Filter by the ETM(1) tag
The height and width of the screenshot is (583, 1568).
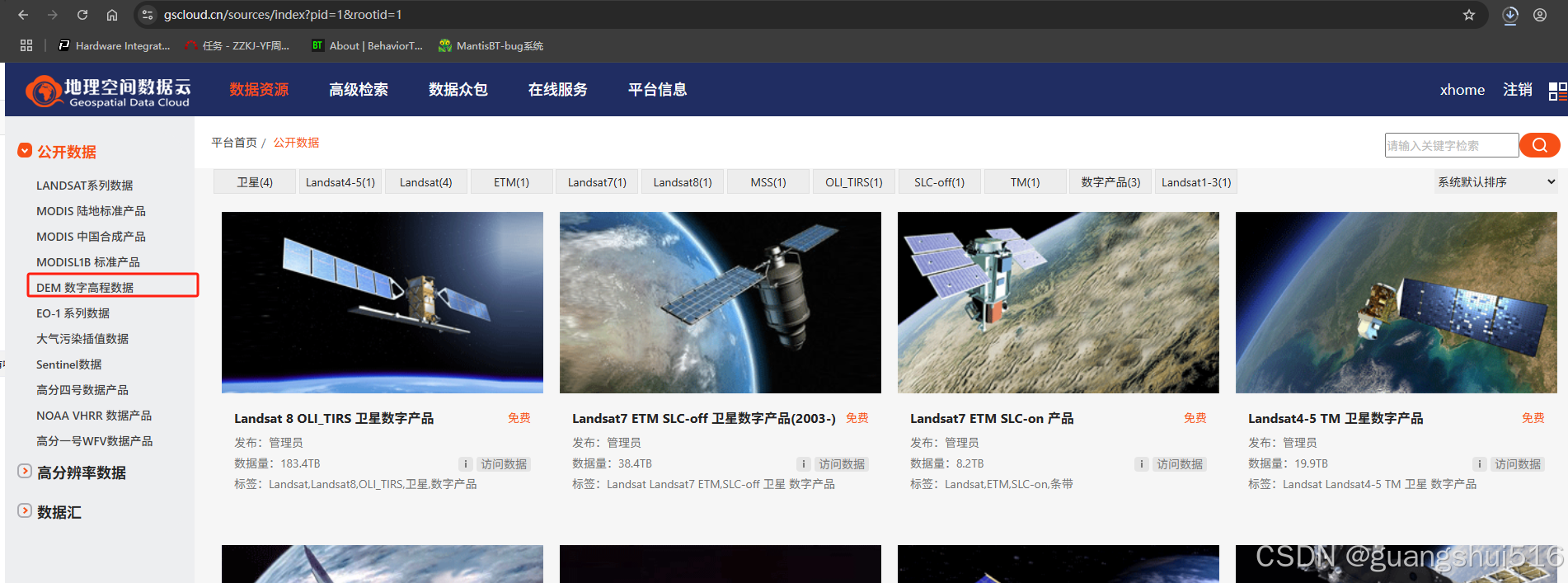click(512, 182)
